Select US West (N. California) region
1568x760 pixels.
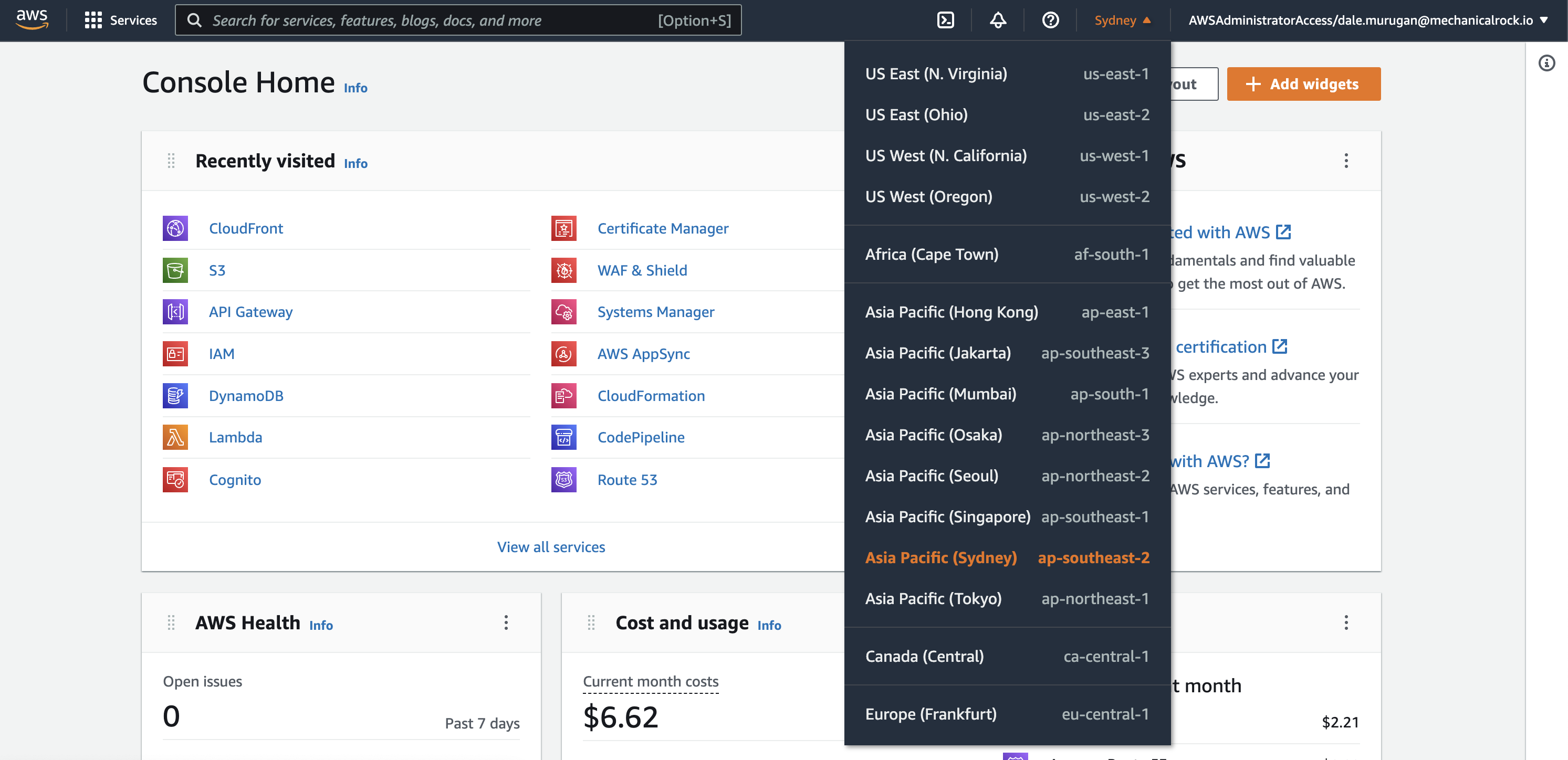pyautogui.click(x=1007, y=156)
